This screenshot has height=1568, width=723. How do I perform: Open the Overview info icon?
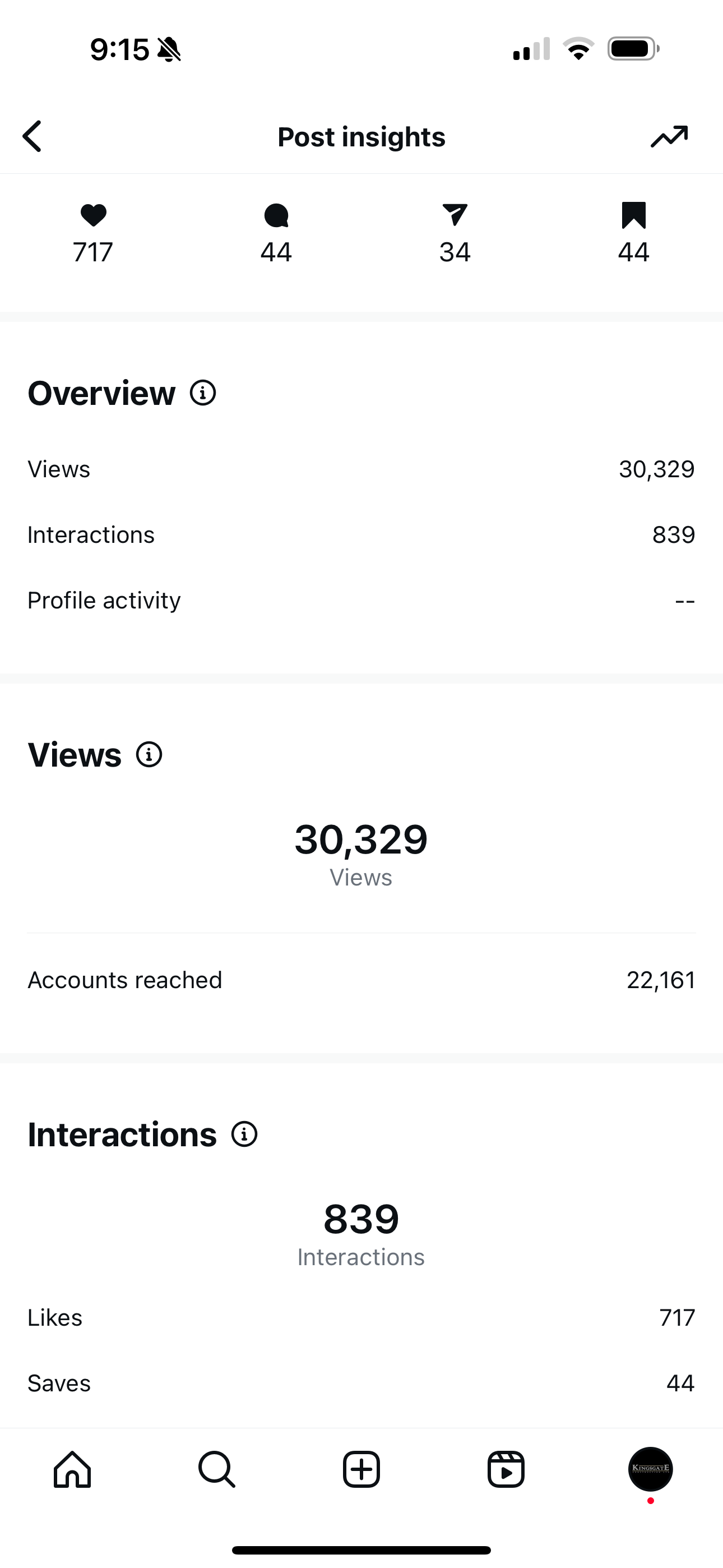[x=203, y=393]
